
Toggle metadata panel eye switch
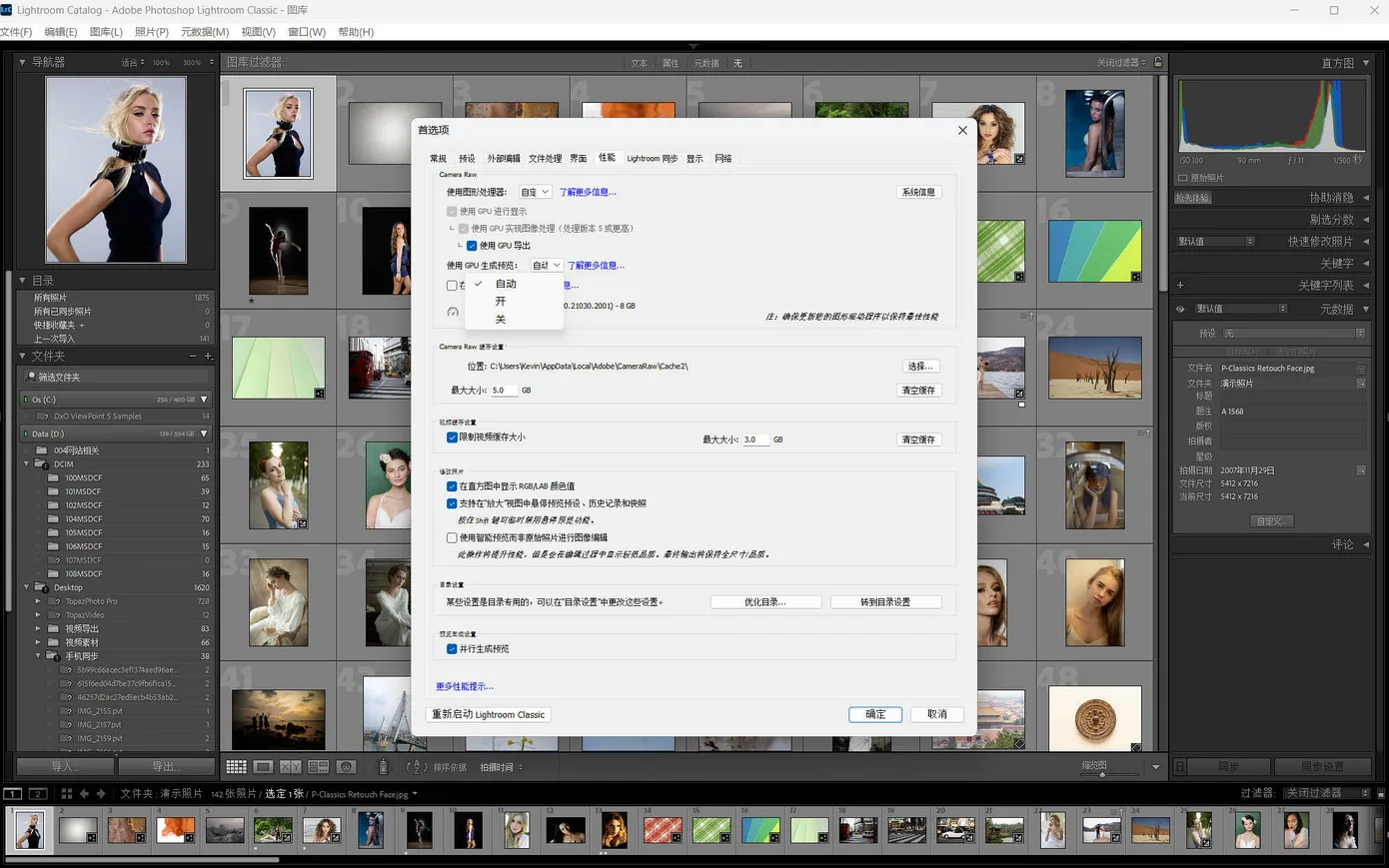pyautogui.click(x=1180, y=310)
